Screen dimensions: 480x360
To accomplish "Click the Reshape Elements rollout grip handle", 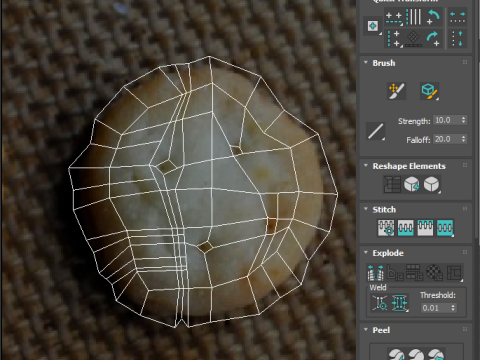I will coord(465,165).
